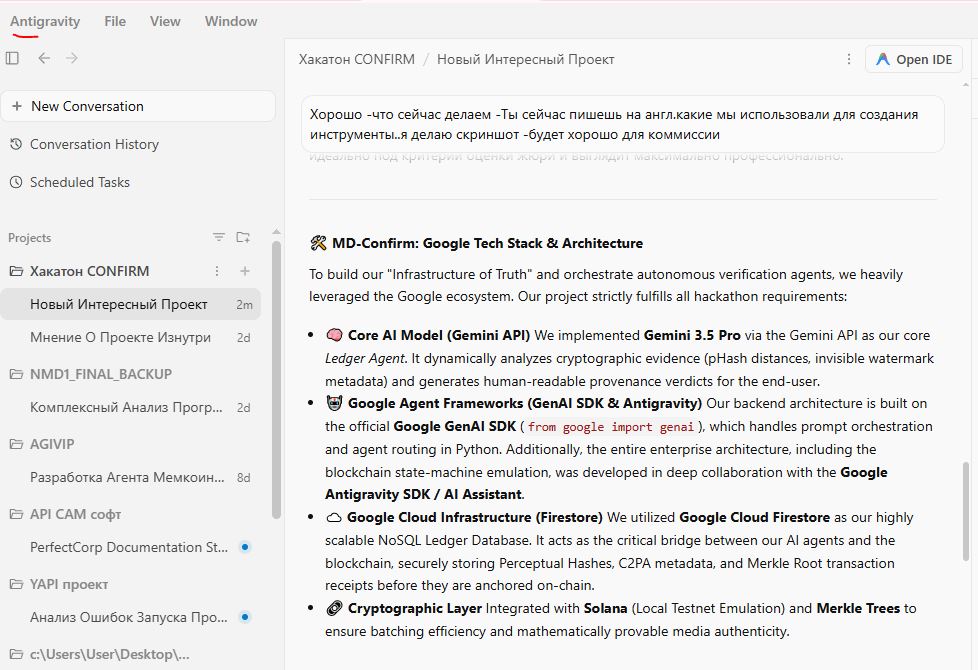Open the conversation more options menu
The height and width of the screenshot is (670, 978).
click(x=848, y=59)
